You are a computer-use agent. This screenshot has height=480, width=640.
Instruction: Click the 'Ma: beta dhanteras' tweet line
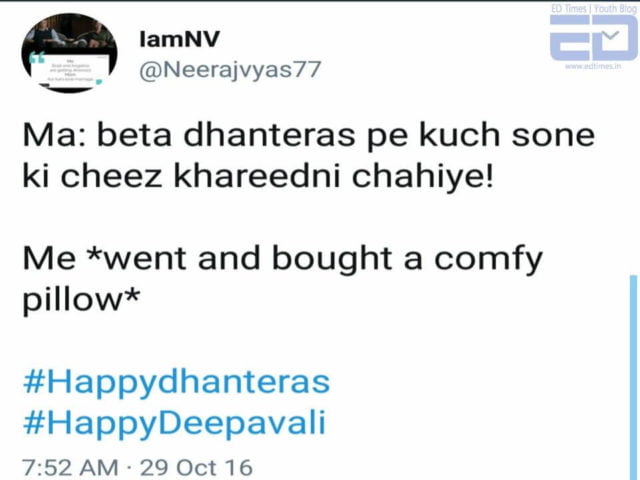309,136
